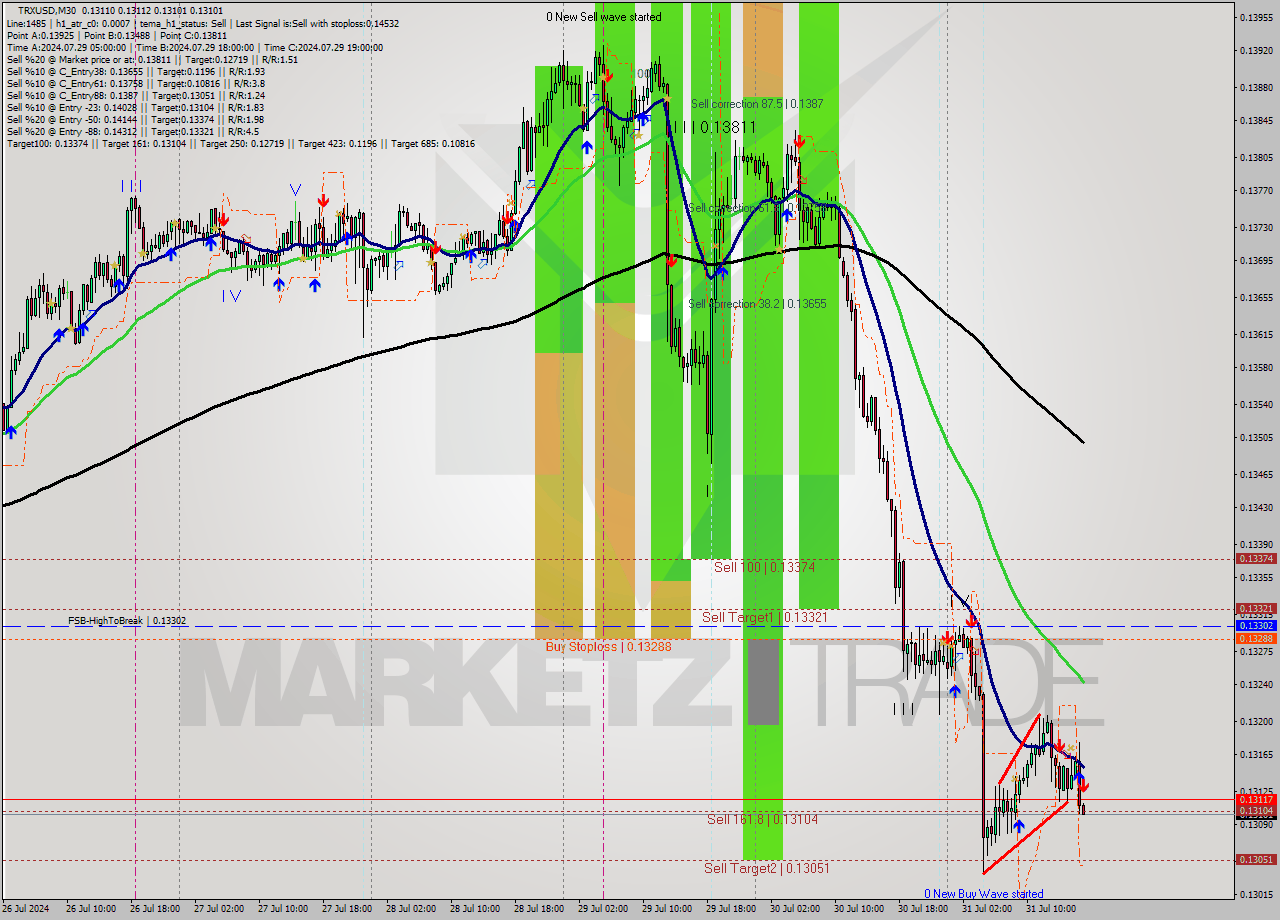This screenshot has height=920, width=1280.
Task: Click the 'I I I 0.13811' wave label
Action: pyautogui.click(x=713, y=127)
